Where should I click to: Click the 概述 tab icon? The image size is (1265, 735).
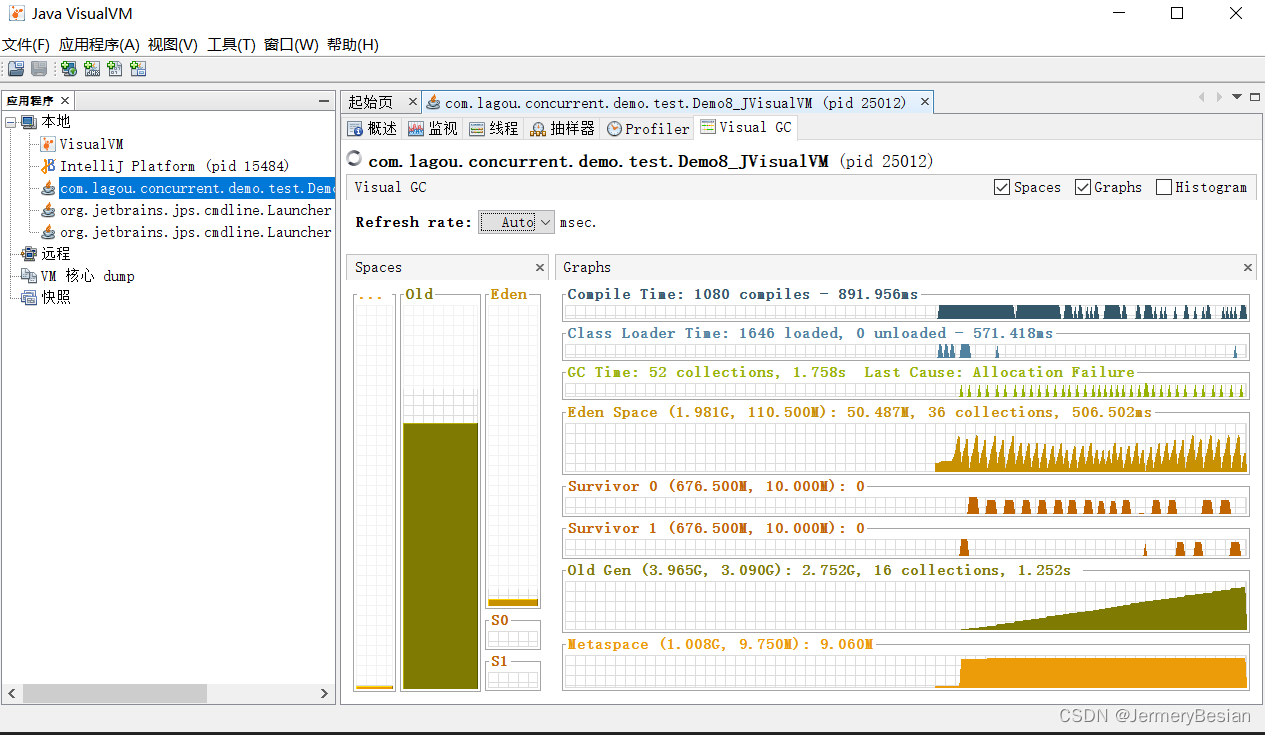tap(355, 129)
